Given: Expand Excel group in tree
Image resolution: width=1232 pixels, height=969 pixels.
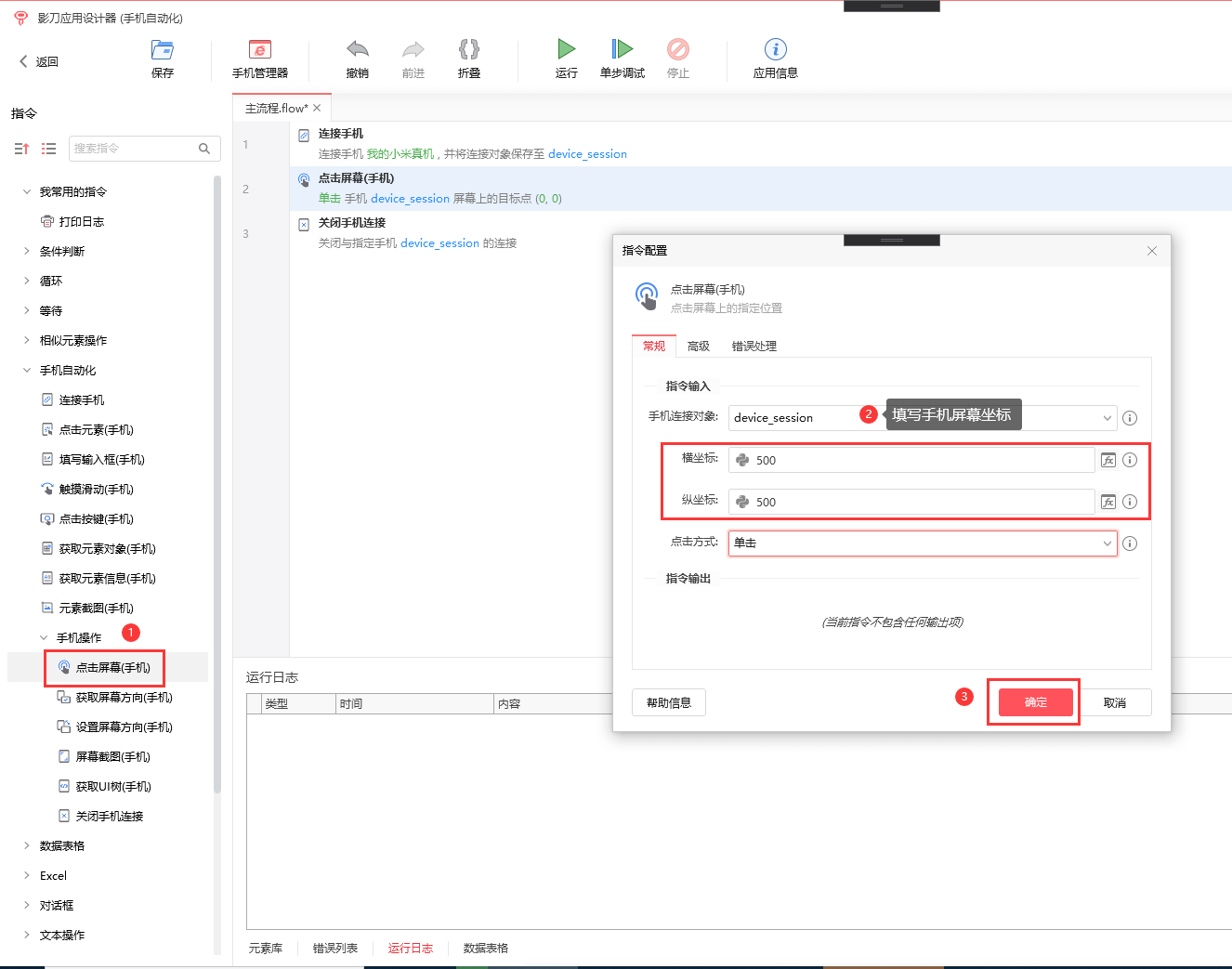Looking at the screenshot, I should click(27, 875).
